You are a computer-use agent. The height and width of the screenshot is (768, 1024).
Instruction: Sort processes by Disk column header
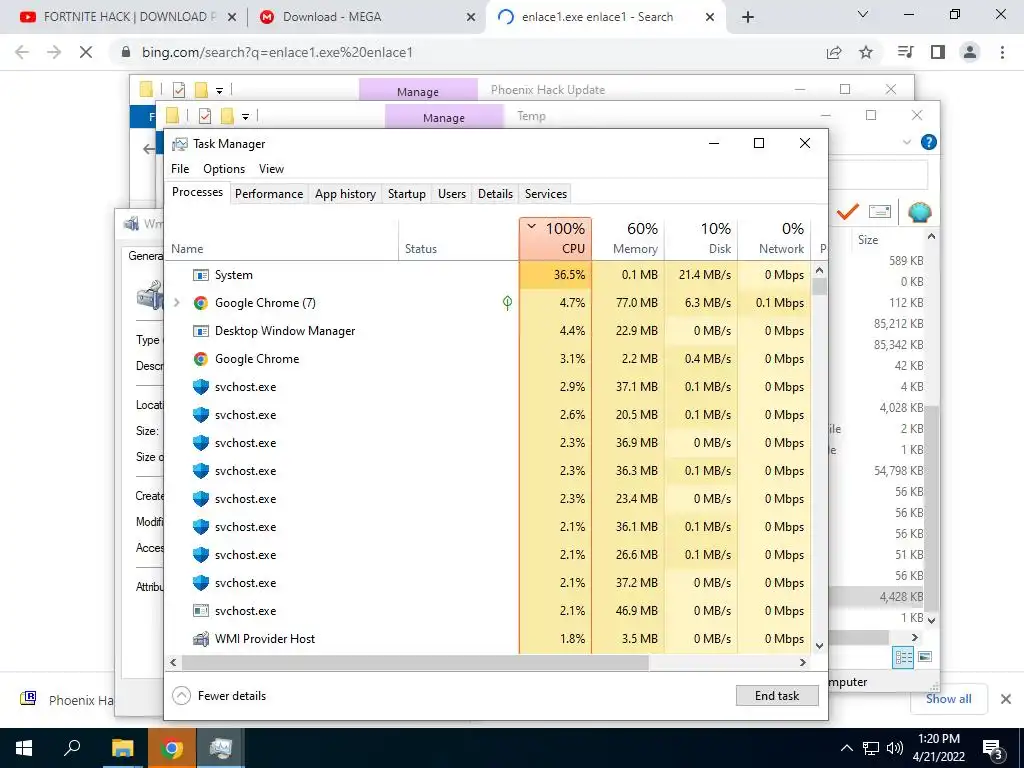[701, 239]
